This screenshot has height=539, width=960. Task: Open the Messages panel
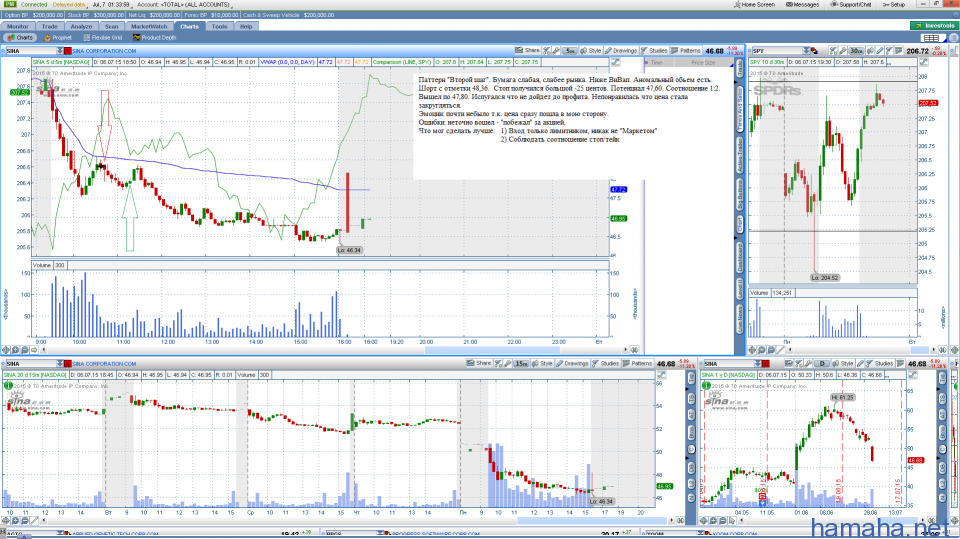(x=802, y=4)
